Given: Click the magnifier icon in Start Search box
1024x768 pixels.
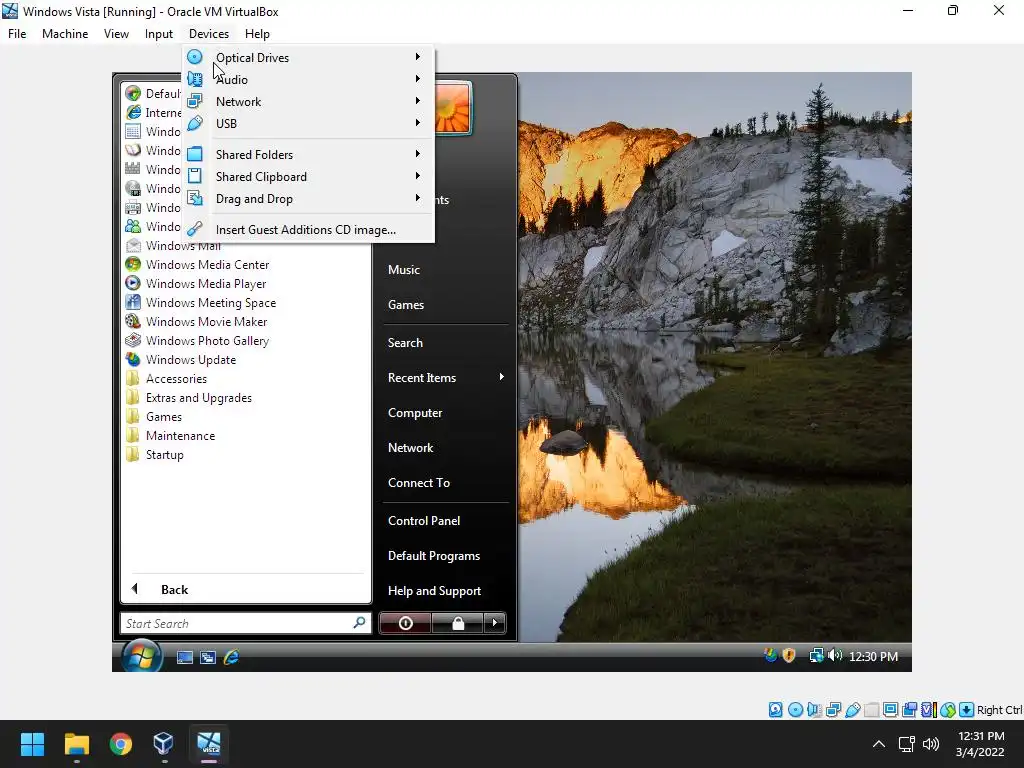Looking at the screenshot, I should pos(359,623).
